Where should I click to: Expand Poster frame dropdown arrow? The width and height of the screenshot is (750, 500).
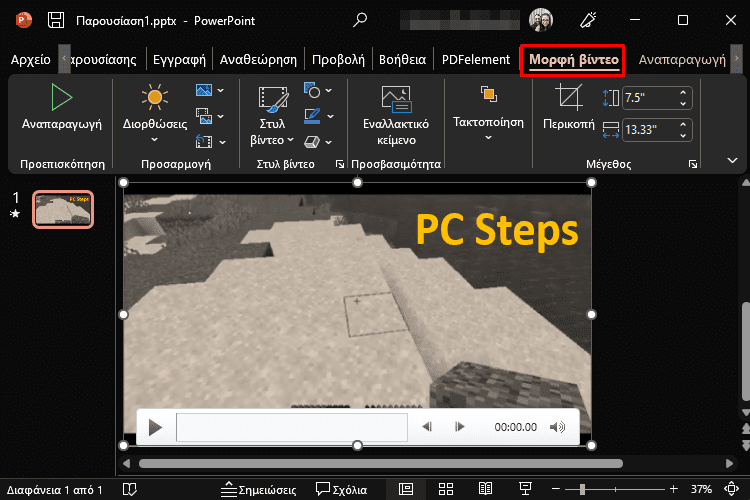click(221, 116)
